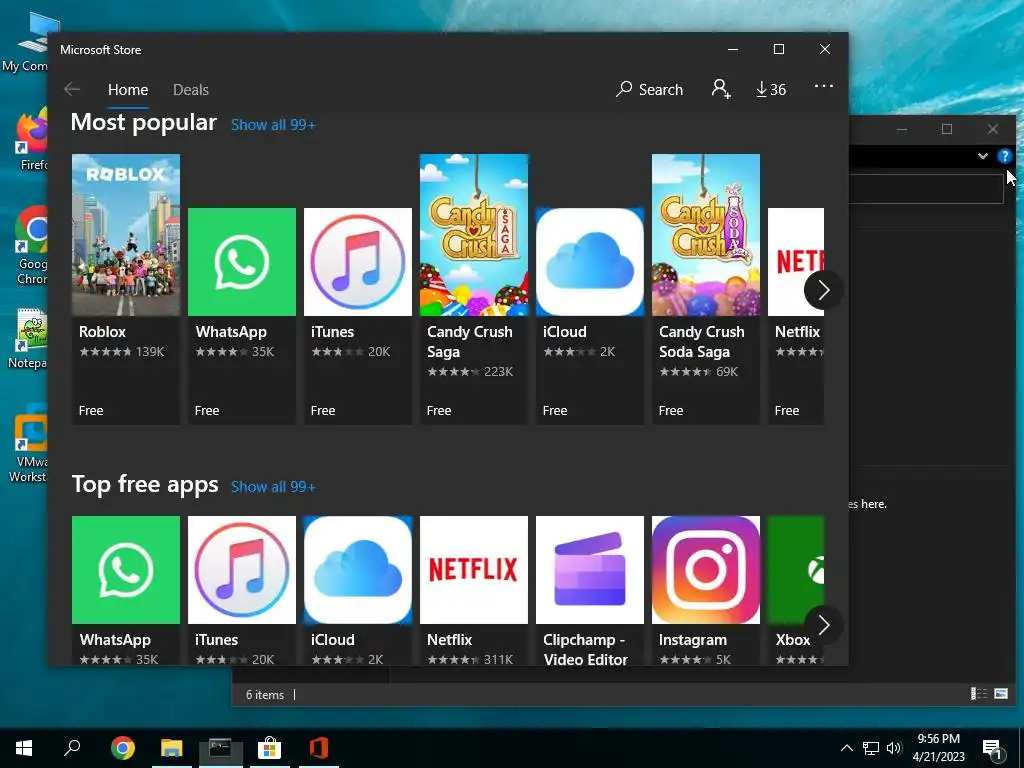Show next Most popular apps with arrow
Image resolution: width=1024 pixels, height=768 pixels.
click(x=823, y=290)
